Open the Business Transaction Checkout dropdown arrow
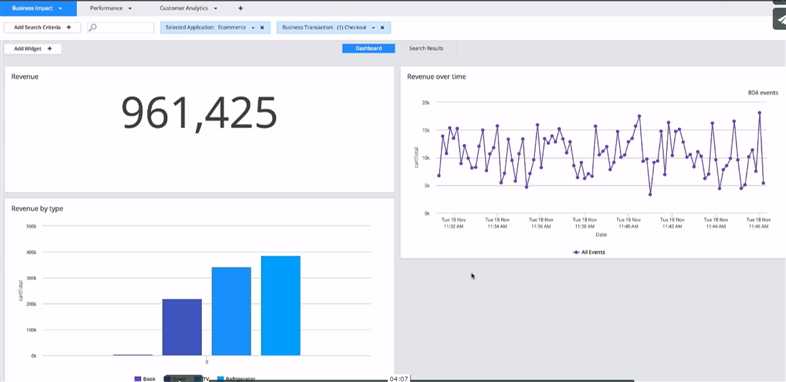This screenshot has width=786, height=382. 373,28
